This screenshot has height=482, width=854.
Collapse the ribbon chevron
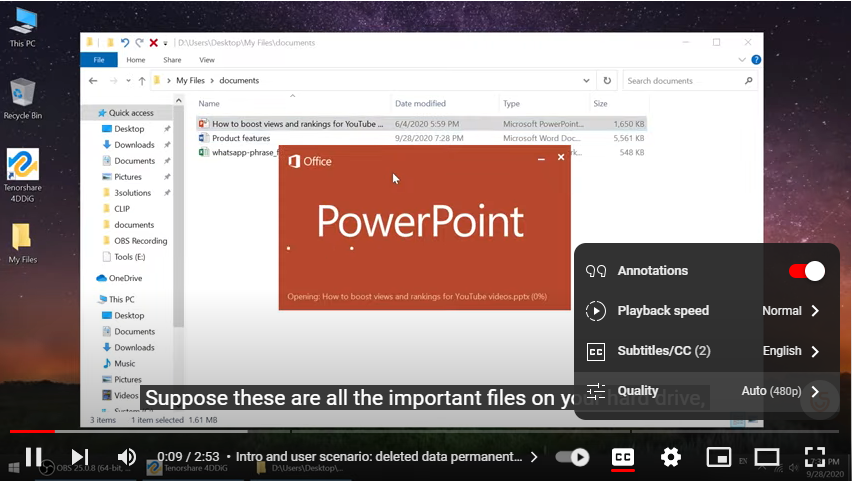pos(742,60)
